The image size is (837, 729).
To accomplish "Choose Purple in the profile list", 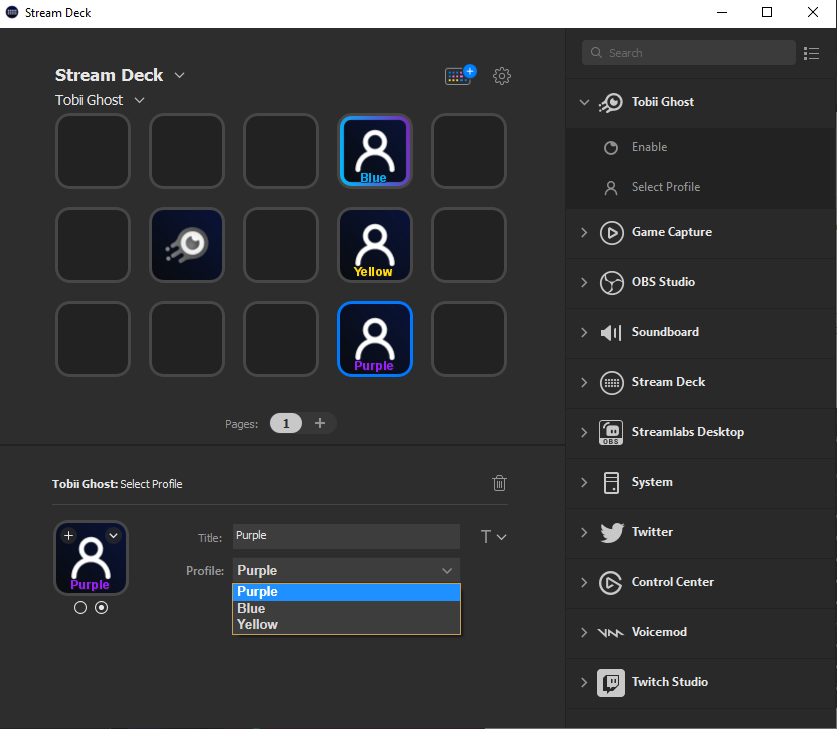I will pyautogui.click(x=346, y=592).
